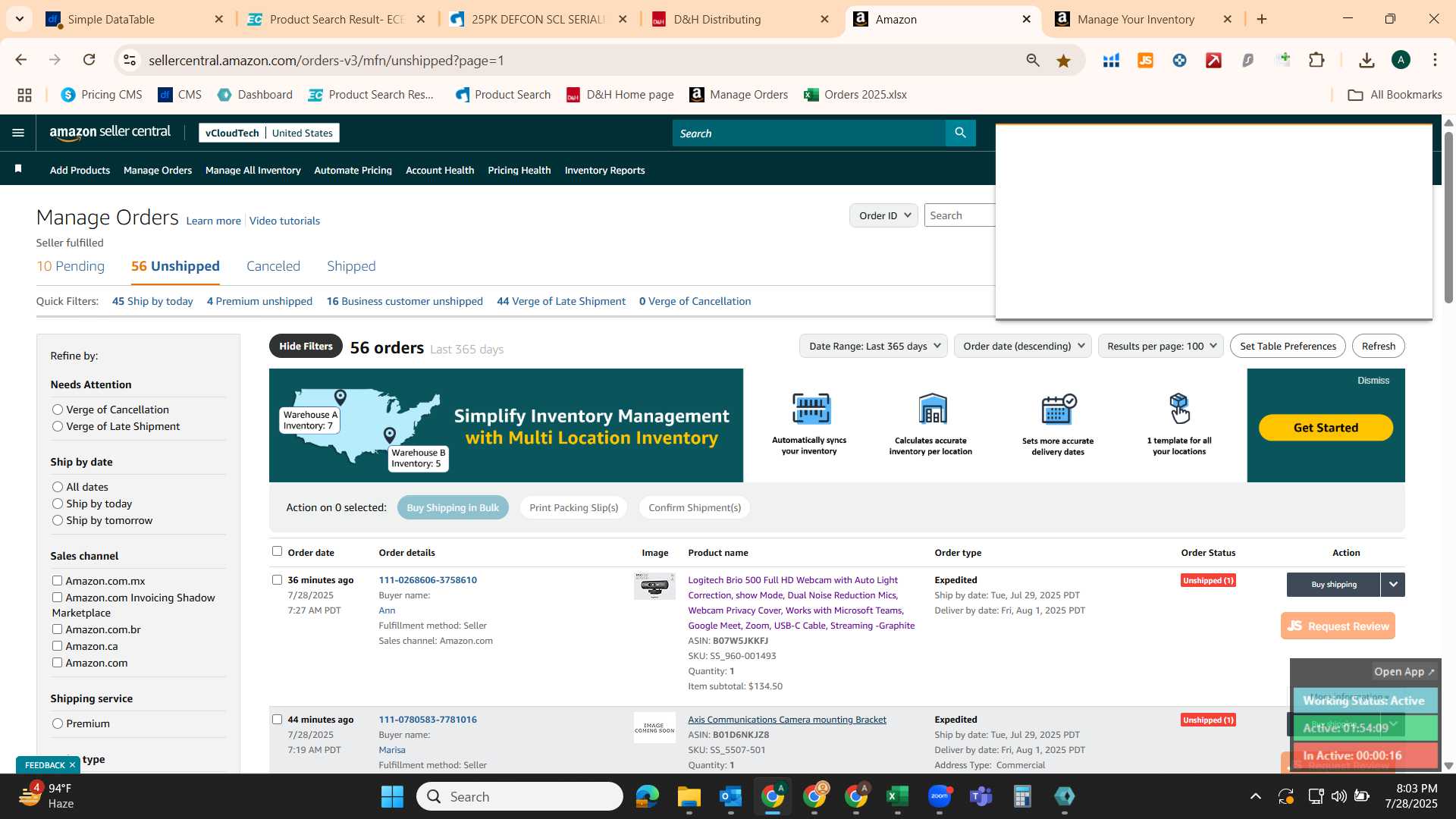
Task: Check the select-all orders checkbox in table header
Action: (277, 551)
